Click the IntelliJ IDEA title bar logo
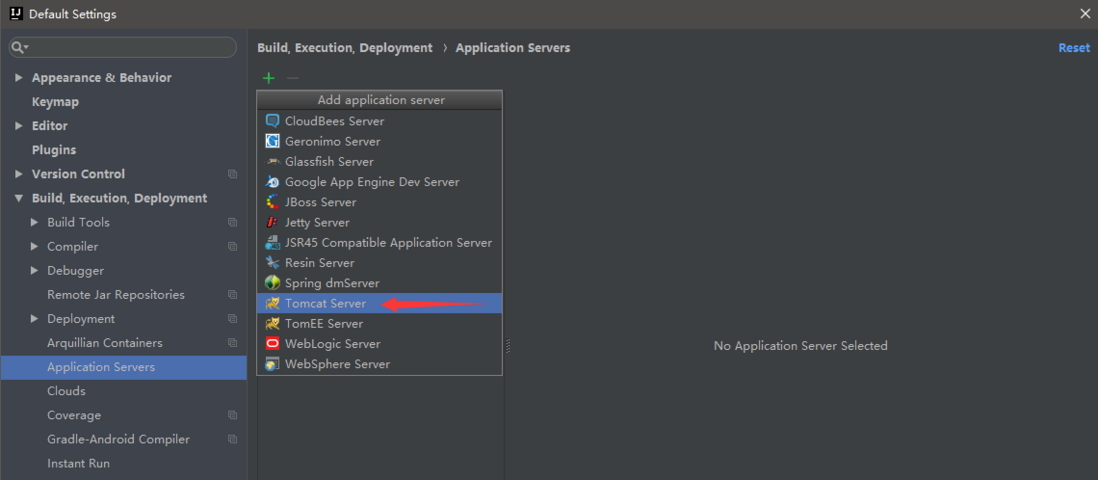1098x480 pixels. pyautogui.click(x=16, y=13)
